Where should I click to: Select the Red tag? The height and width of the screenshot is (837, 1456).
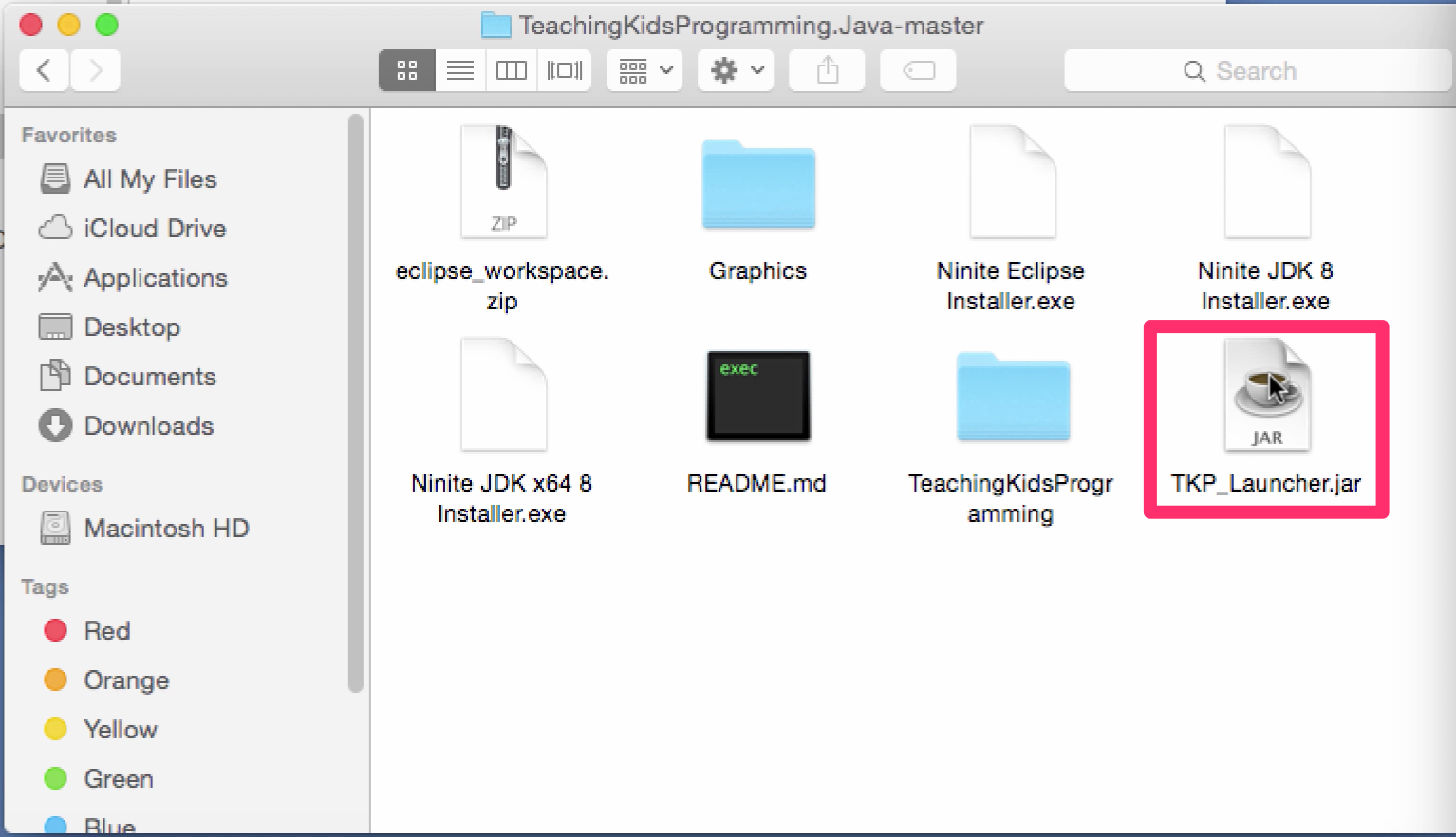[x=106, y=631]
